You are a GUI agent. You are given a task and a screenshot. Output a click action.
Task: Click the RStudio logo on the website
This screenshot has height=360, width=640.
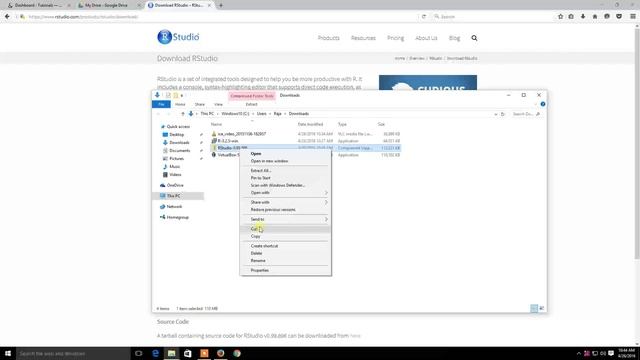pyautogui.click(x=178, y=37)
